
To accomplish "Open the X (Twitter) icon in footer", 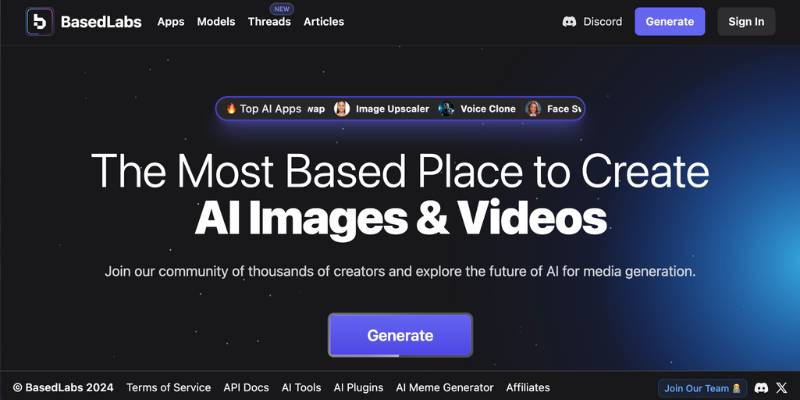I will (782, 388).
